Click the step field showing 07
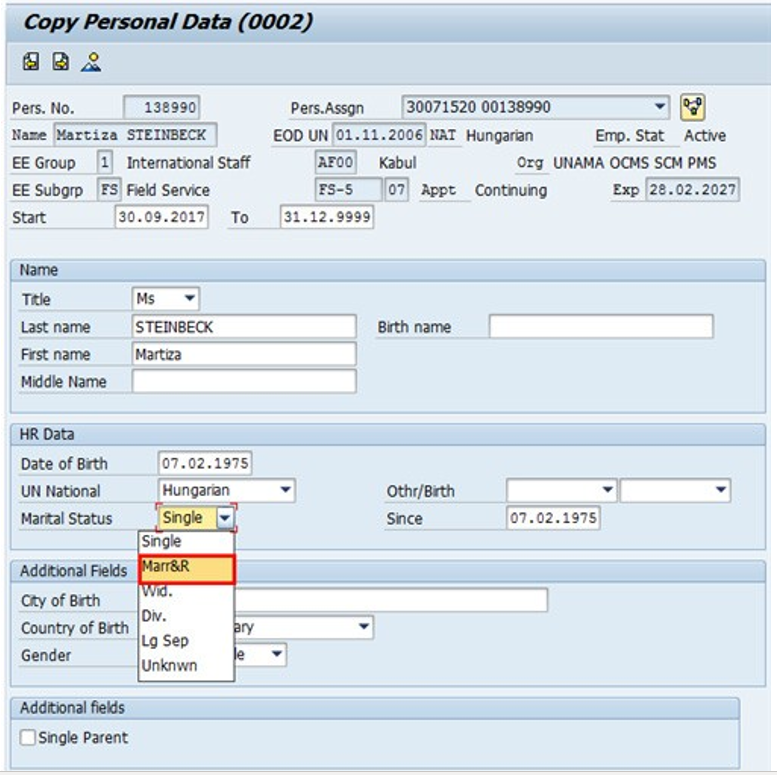 (396, 190)
